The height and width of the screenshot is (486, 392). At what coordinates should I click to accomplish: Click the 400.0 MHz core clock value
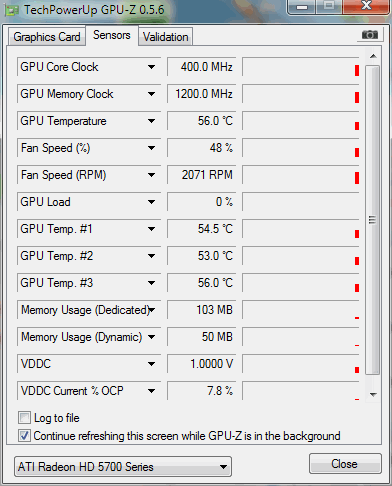pyautogui.click(x=202, y=67)
